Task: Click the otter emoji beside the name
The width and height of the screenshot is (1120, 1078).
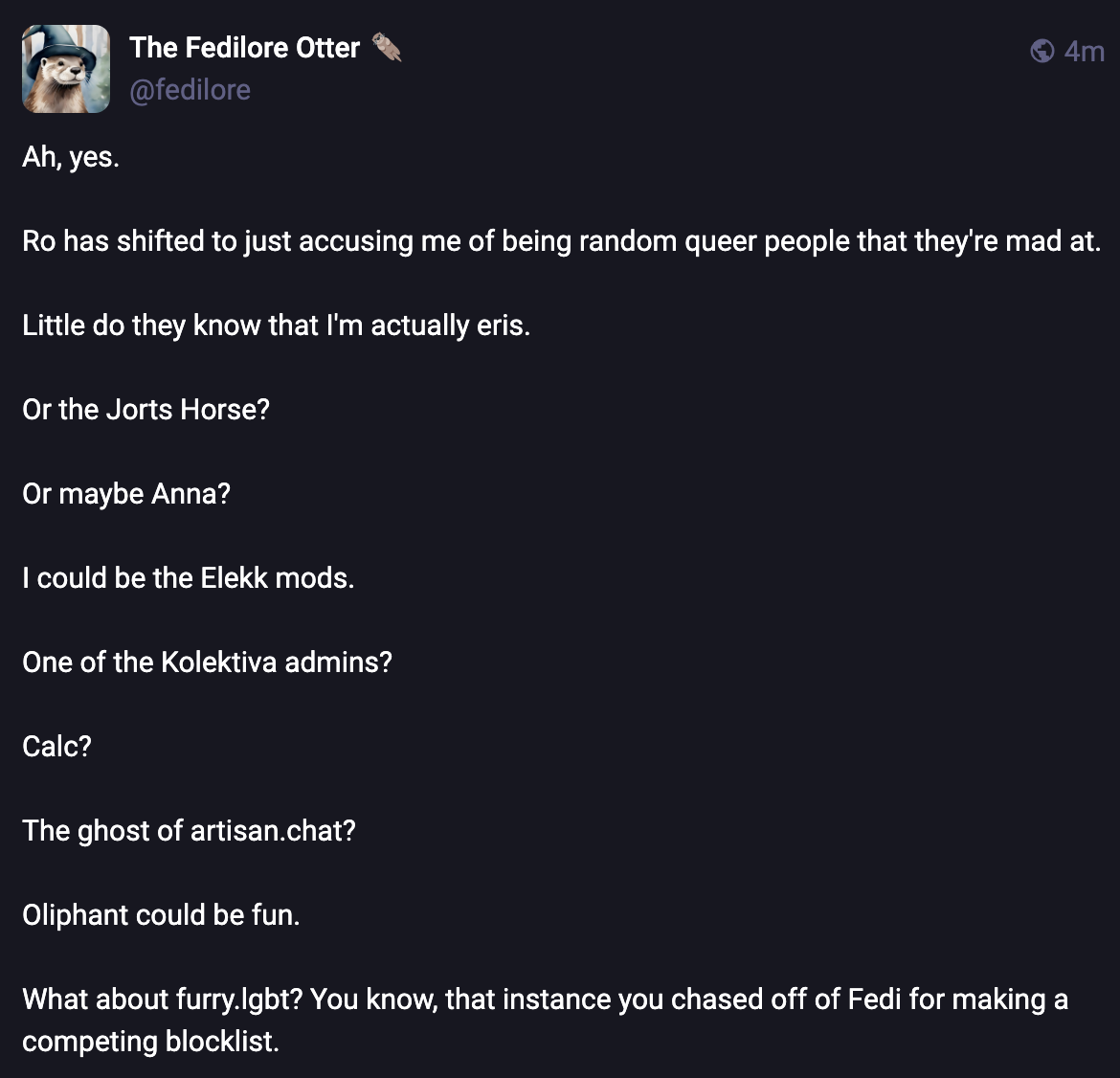Action: tap(387, 47)
